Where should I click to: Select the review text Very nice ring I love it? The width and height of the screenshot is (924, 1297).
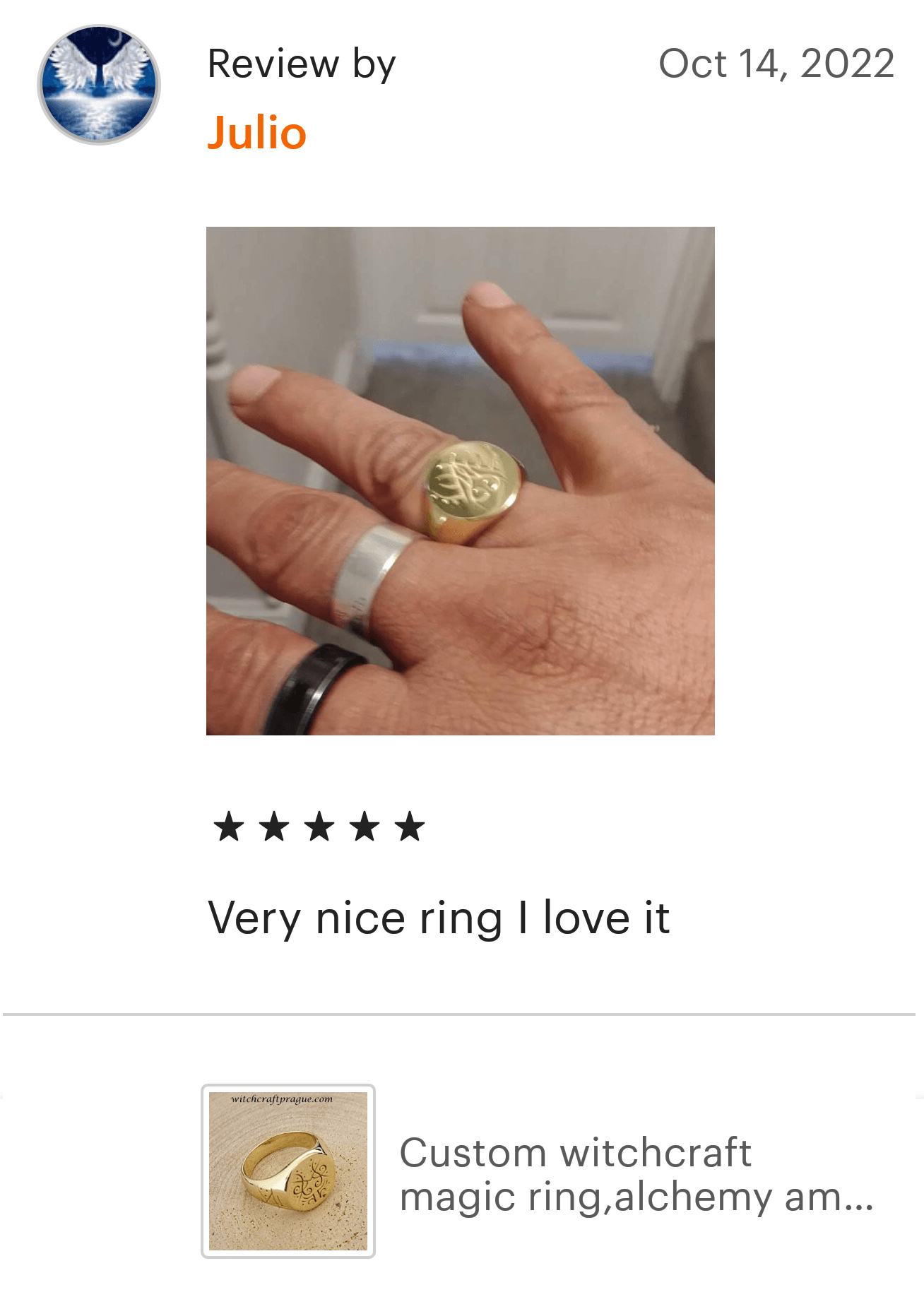pyautogui.click(x=439, y=918)
